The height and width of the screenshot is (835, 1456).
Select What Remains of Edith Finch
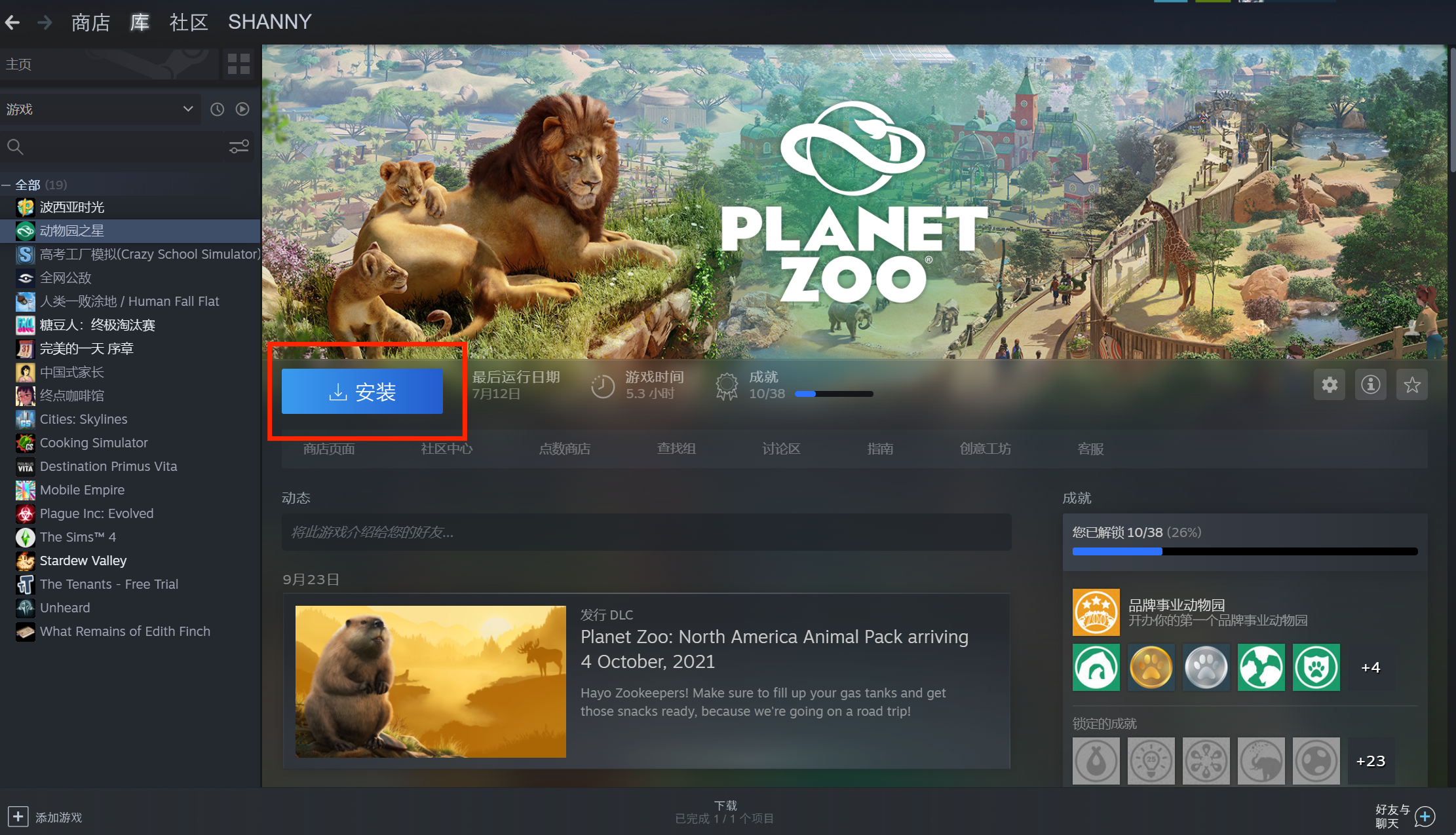130,631
